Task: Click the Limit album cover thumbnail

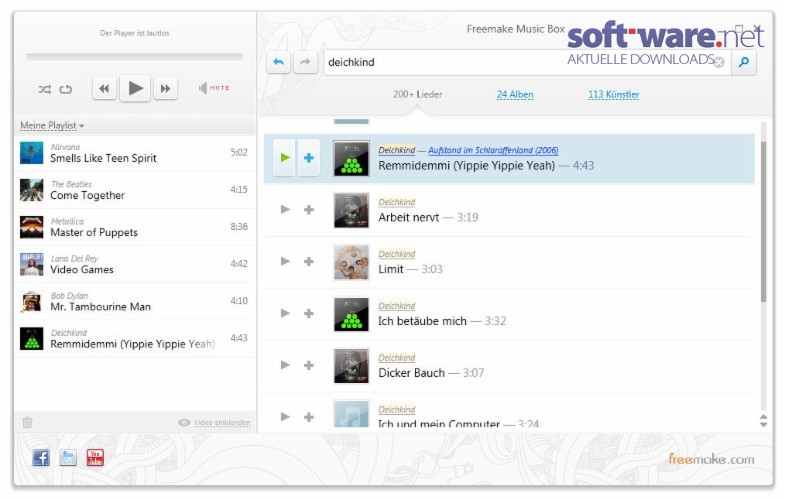Action: point(351,262)
